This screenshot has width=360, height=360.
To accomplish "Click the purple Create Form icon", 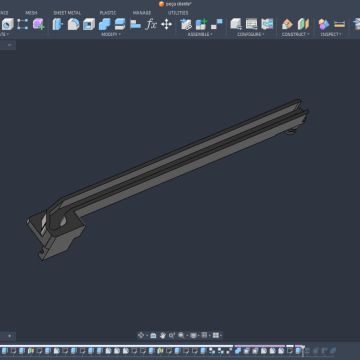I will tap(39, 24).
